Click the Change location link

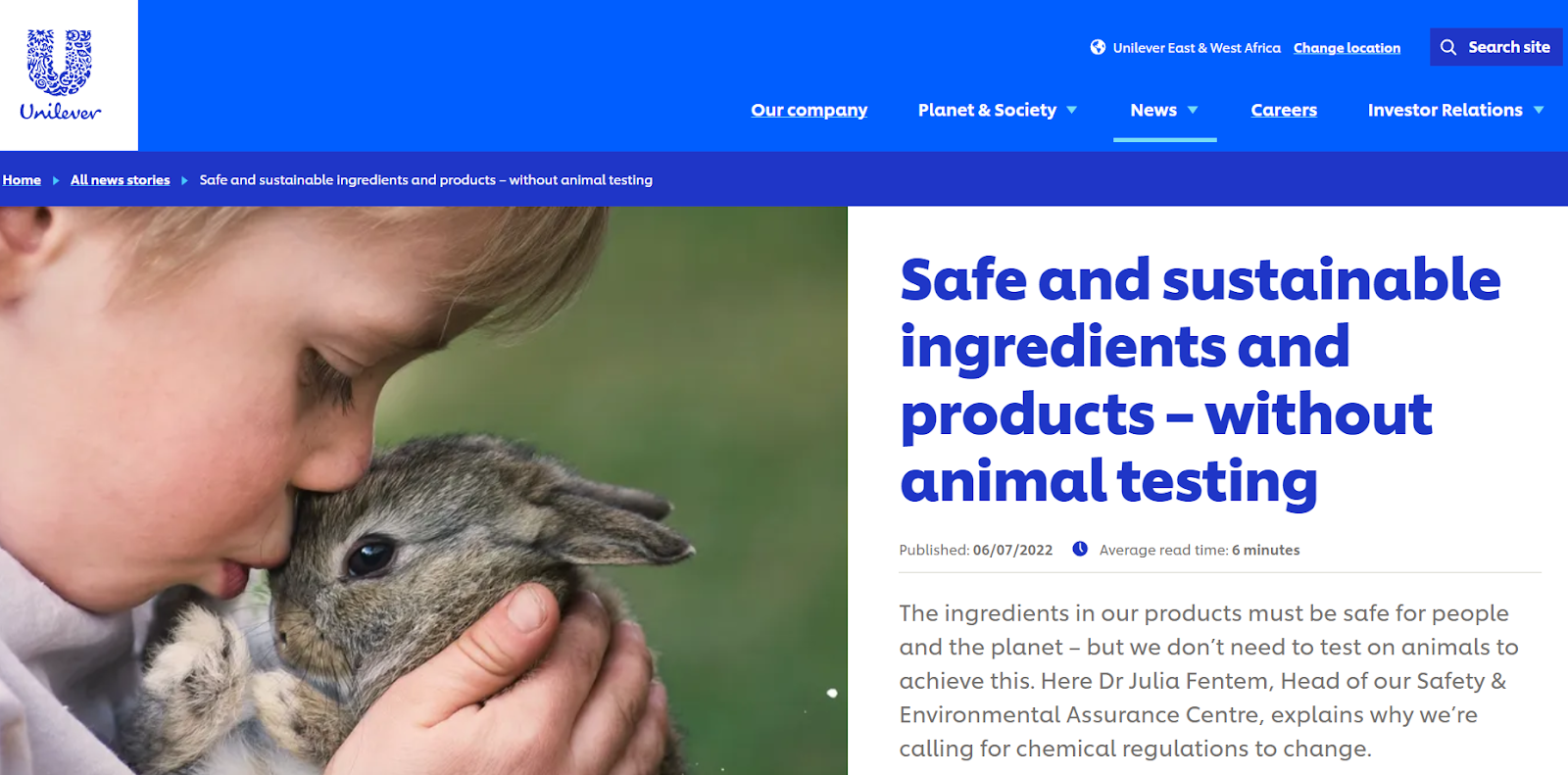(x=1347, y=48)
